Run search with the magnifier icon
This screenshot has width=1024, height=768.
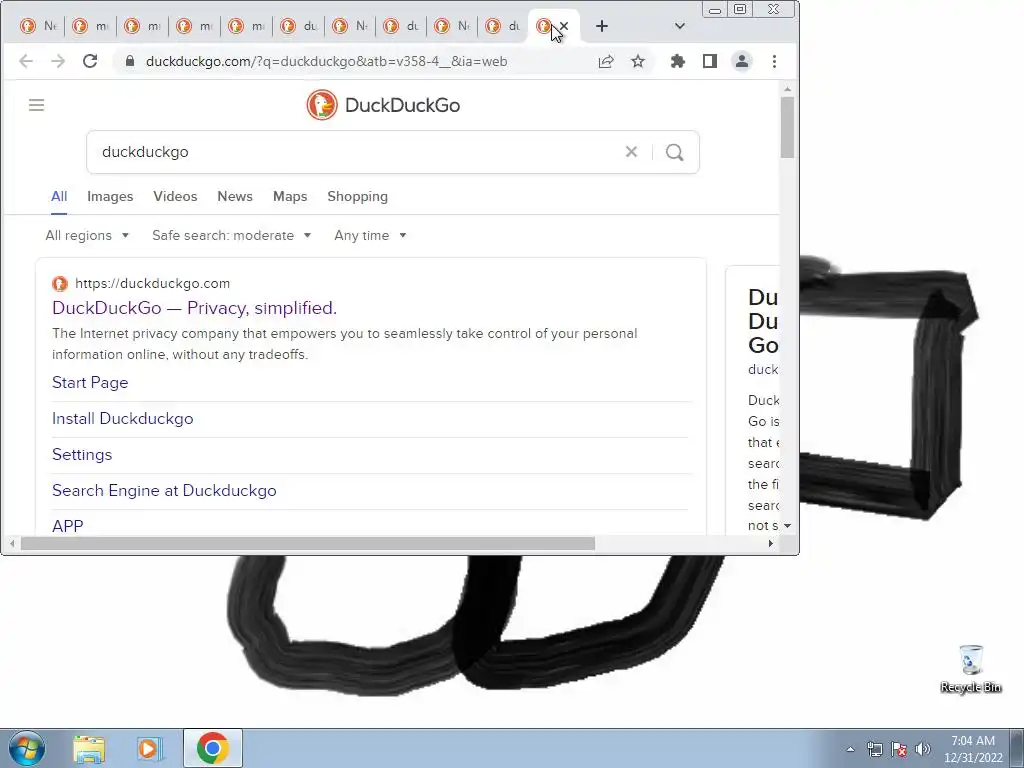click(675, 152)
